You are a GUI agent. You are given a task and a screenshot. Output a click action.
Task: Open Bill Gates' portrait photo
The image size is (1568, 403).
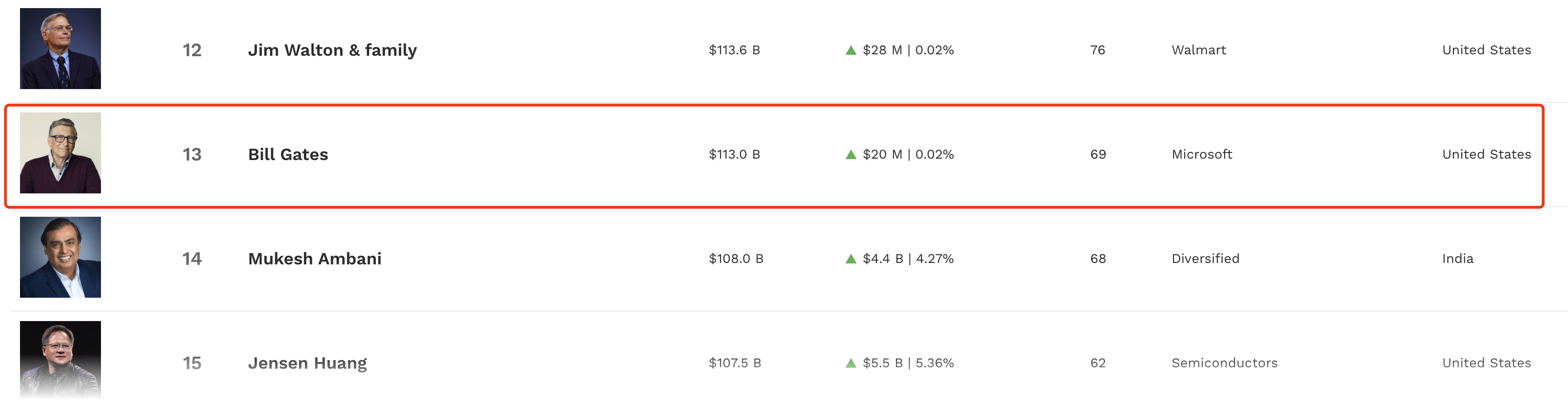tap(60, 153)
